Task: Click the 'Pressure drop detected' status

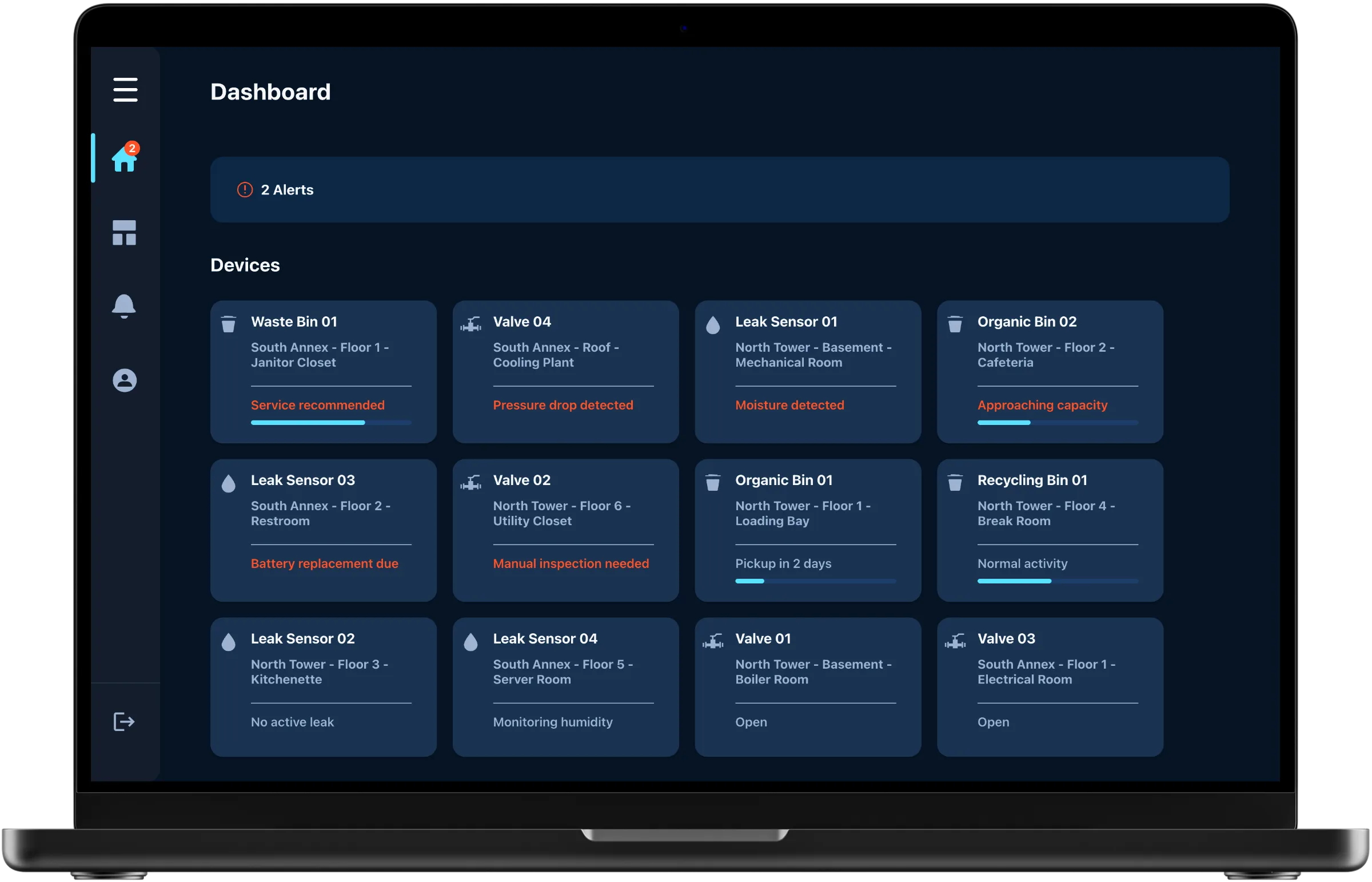Action: (x=563, y=405)
